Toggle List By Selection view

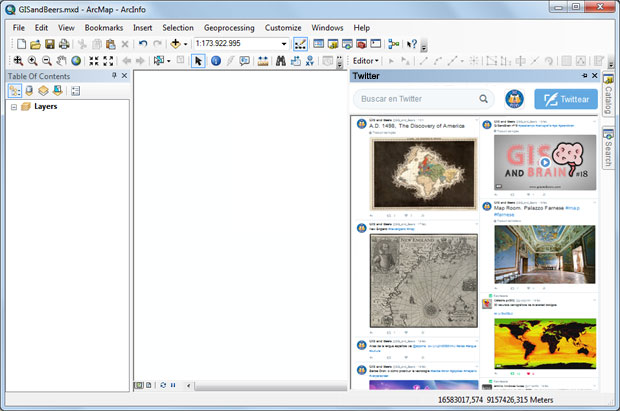point(57,91)
